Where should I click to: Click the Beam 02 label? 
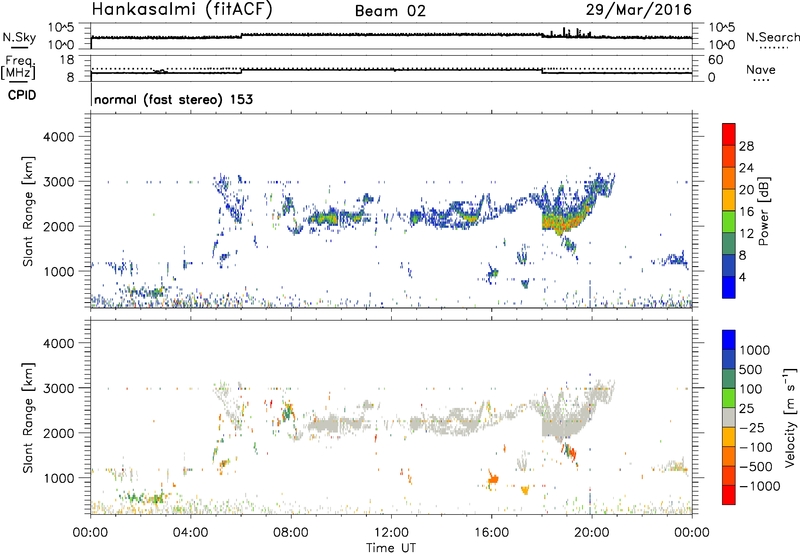point(390,11)
